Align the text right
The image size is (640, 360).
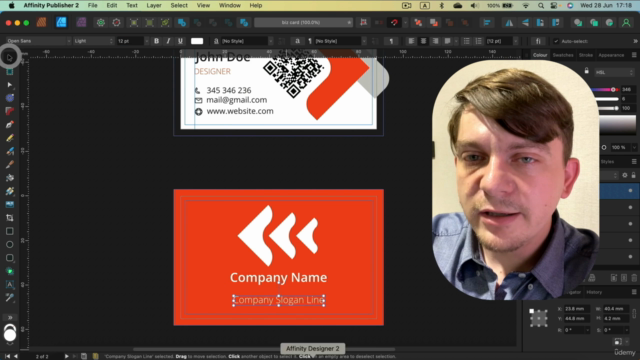point(436,41)
